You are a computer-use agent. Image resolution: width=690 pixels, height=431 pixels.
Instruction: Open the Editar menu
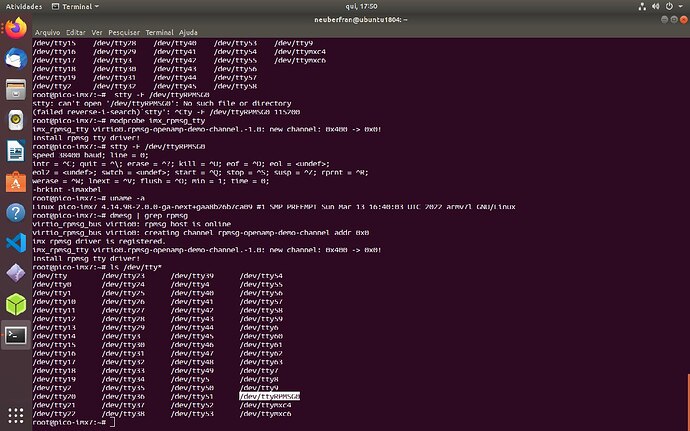(76, 31)
